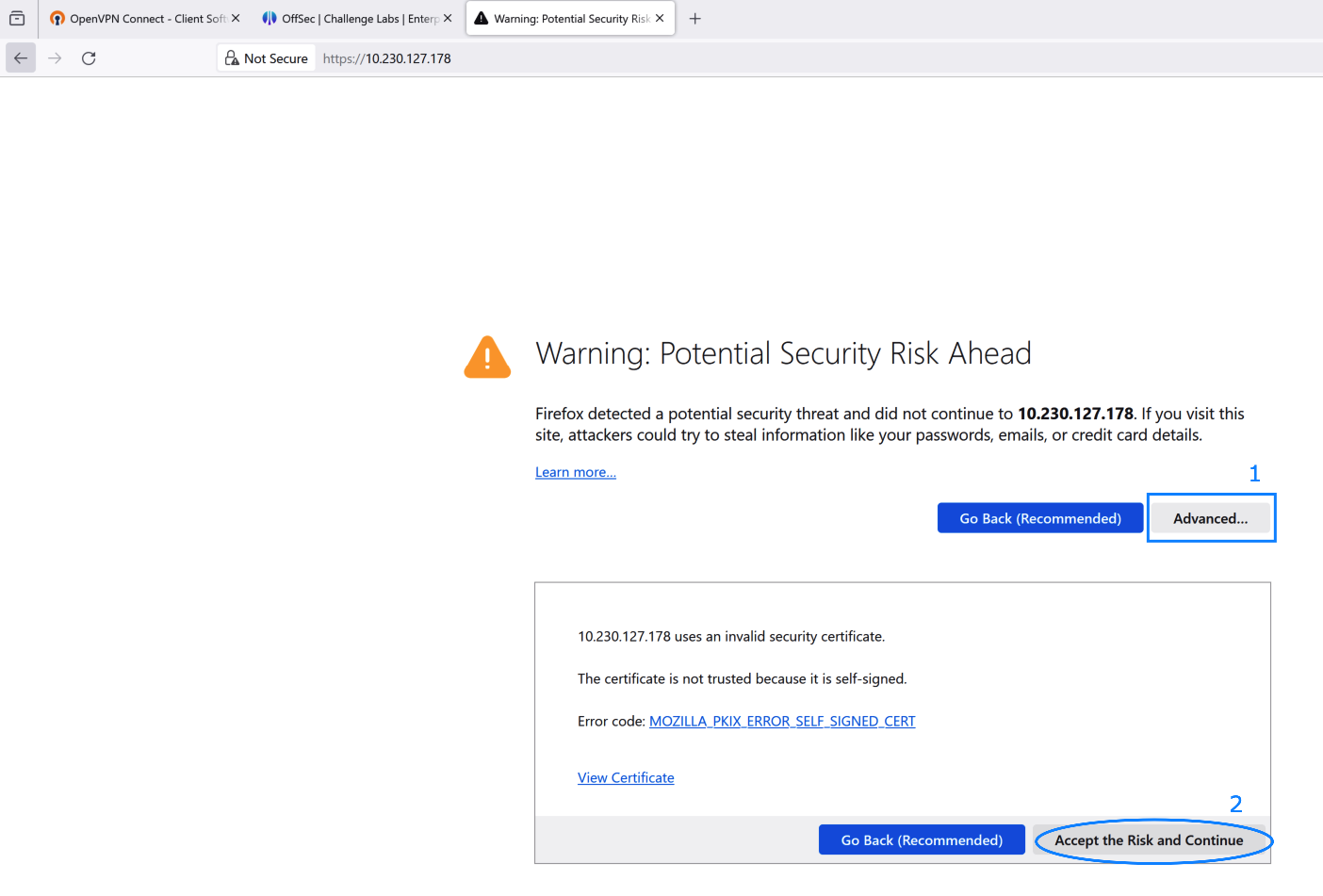Close the OpenVPN Connect tab
1323x896 pixels.
point(236,18)
